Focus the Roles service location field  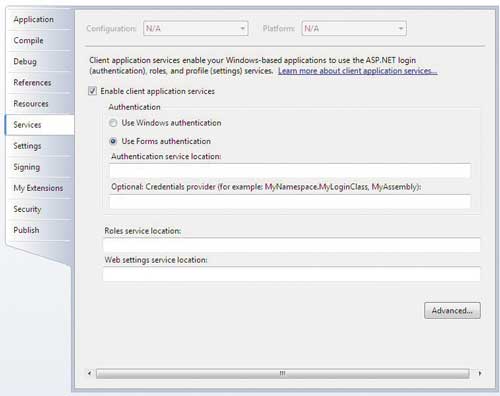point(292,245)
